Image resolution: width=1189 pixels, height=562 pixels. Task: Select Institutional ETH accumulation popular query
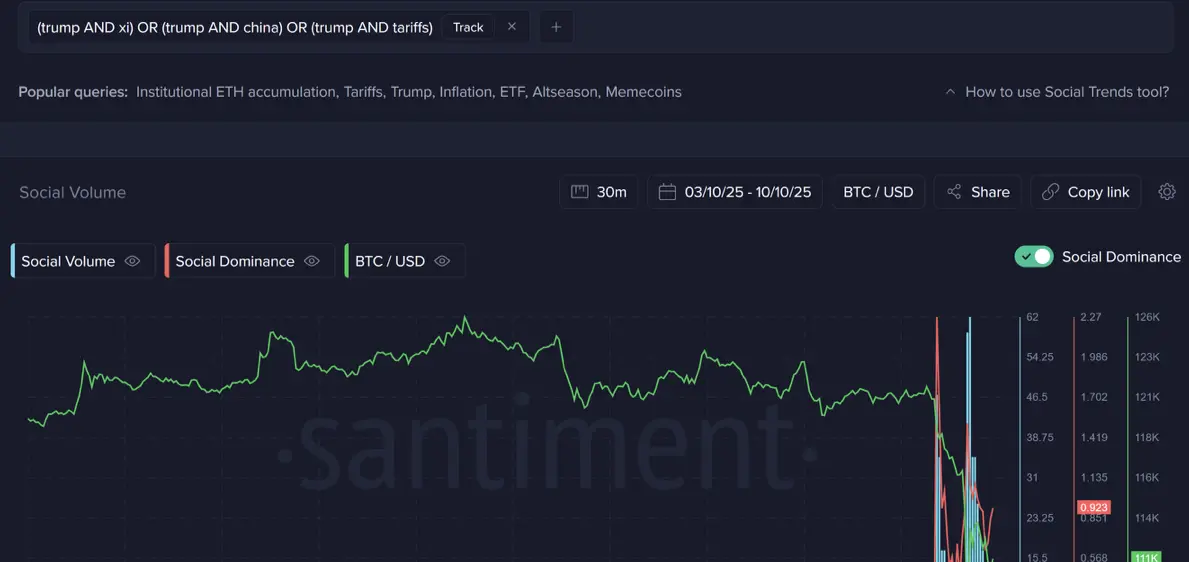pos(236,92)
